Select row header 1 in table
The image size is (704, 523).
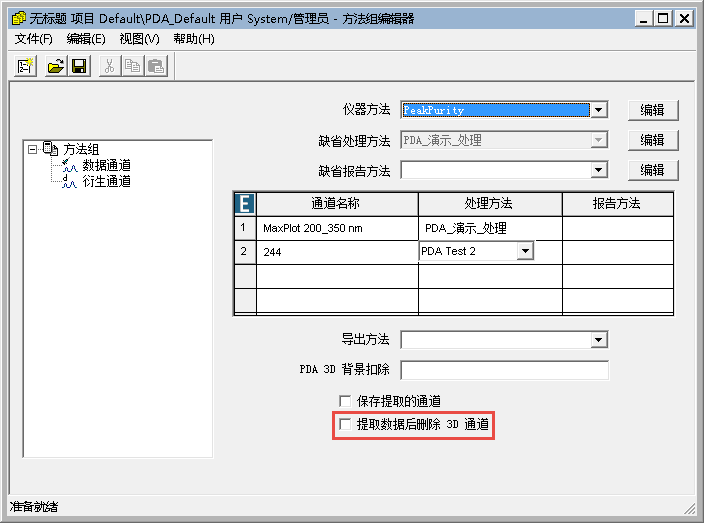point(245,228)
